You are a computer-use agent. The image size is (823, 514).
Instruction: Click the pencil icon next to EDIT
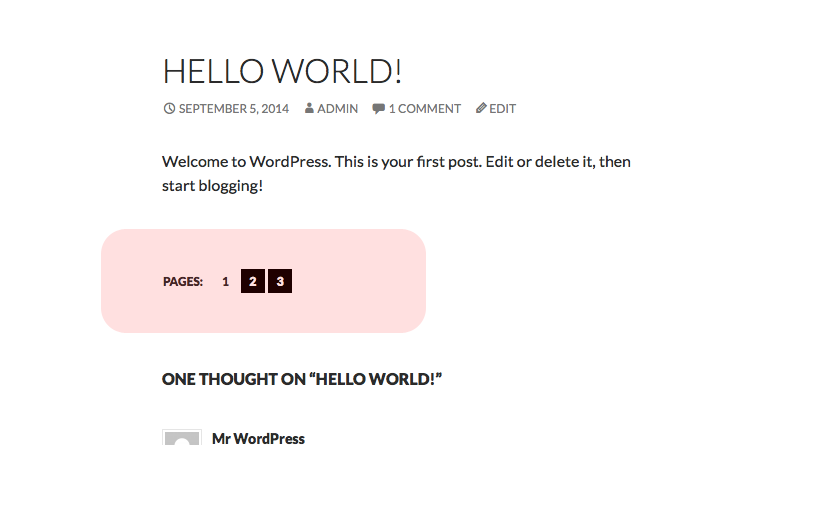[x=481, y=108]
